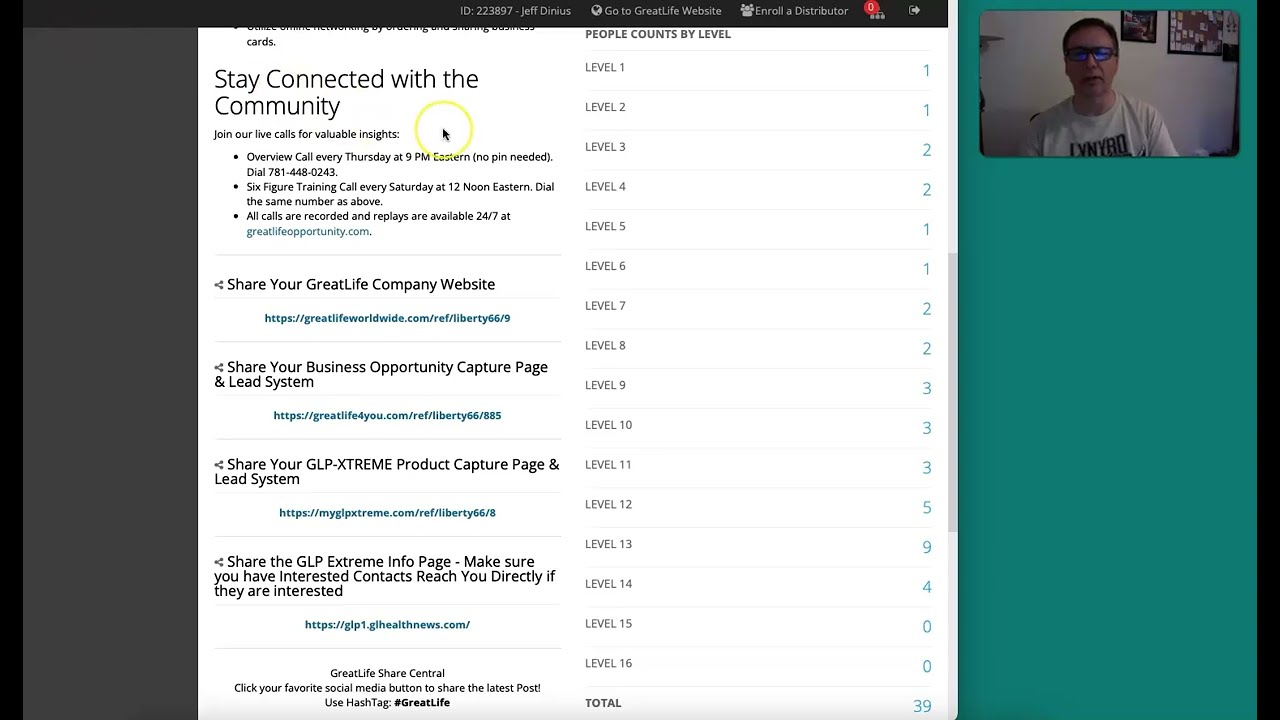The height and width of the screenshot is (720, 1280).
Task: Click Go to GreatLife Website menu item
Action: coord(662,11)
